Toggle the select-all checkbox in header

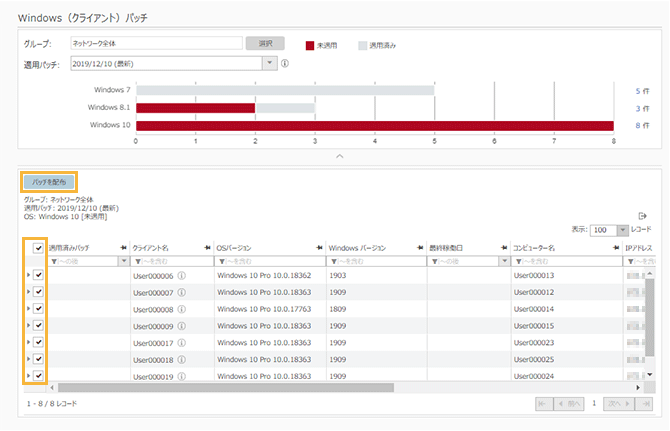pos(38,248)
